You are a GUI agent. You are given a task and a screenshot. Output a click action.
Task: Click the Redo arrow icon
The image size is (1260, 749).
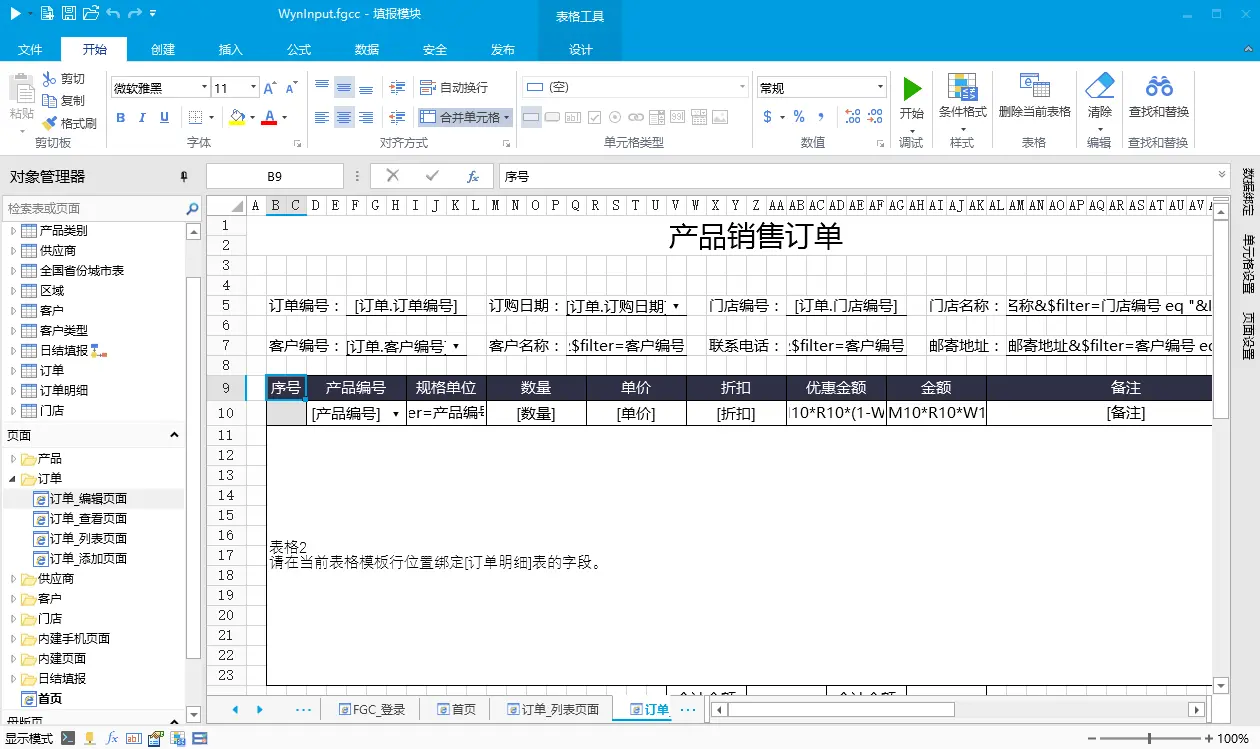tap(136, 13)
